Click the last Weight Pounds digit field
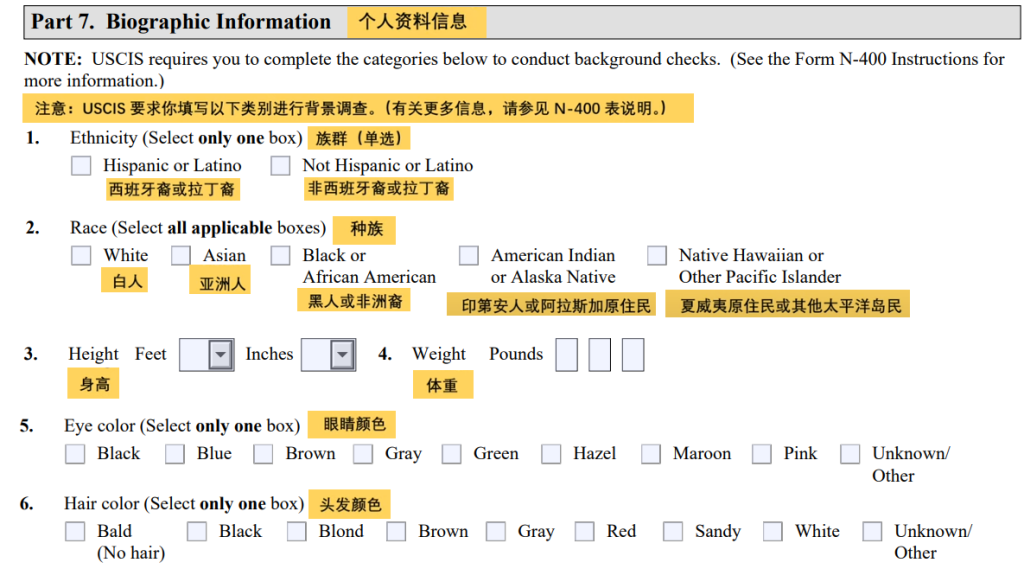Image resolution: width=1024 pixels, height=569 pixels. click(x=632, y=355)
